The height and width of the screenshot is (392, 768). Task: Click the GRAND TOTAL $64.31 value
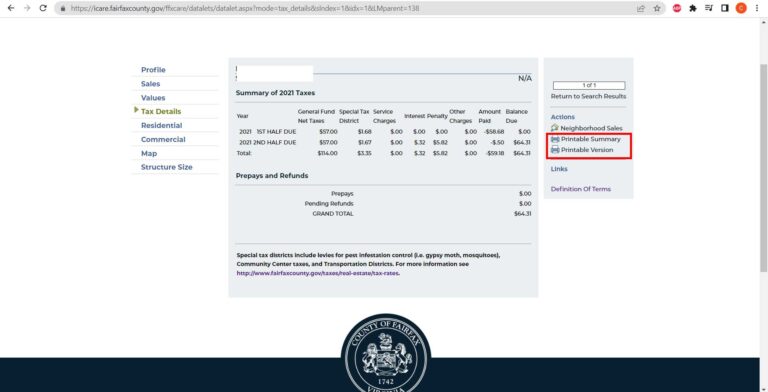pyautogui.click(x=522, y=214)
